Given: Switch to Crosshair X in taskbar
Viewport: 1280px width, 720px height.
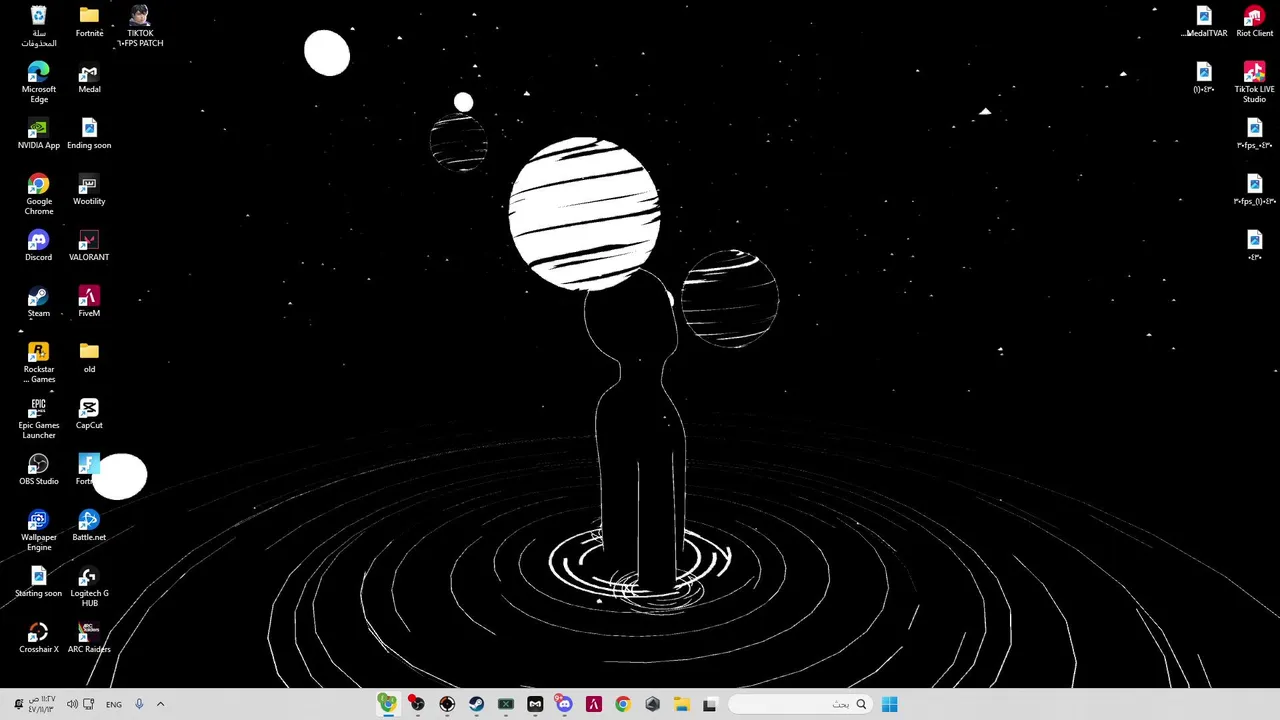Looking at the screenshot, I should [x=447, y=704].
